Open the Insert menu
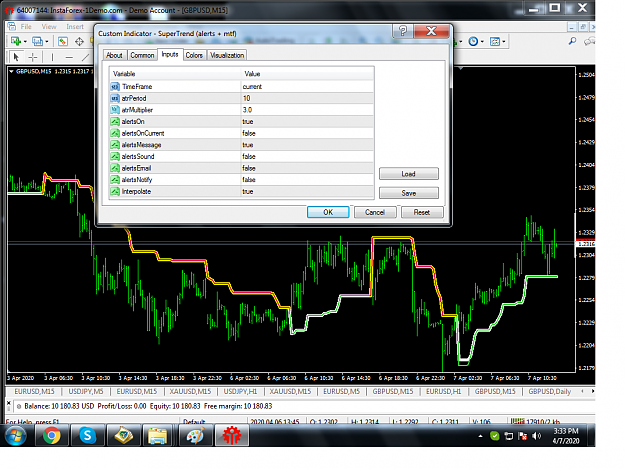 pyautogui.click(x=75, y=27)
